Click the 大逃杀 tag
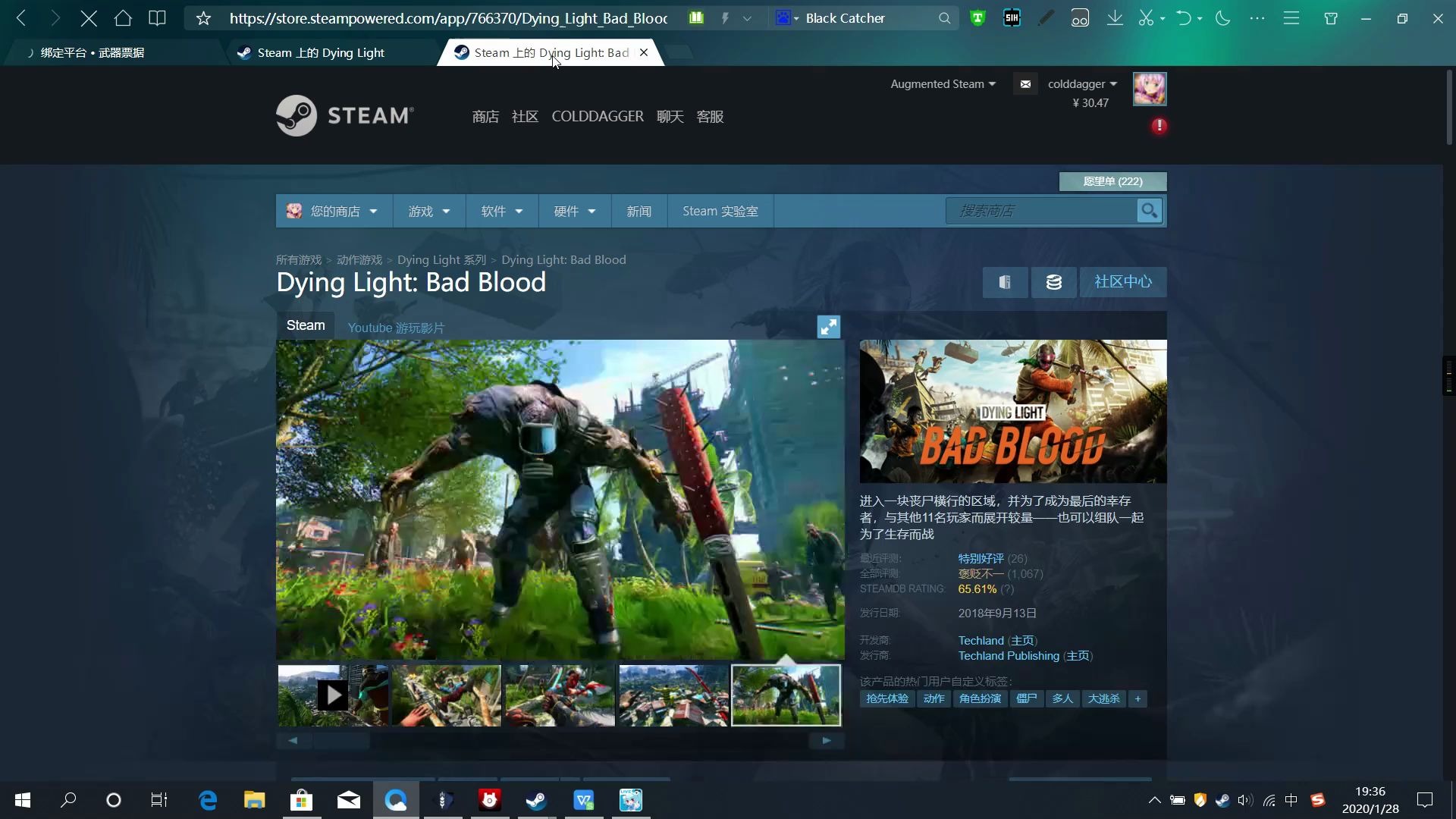Viewport: 1456px width, 819px height. click(1103, 698)
